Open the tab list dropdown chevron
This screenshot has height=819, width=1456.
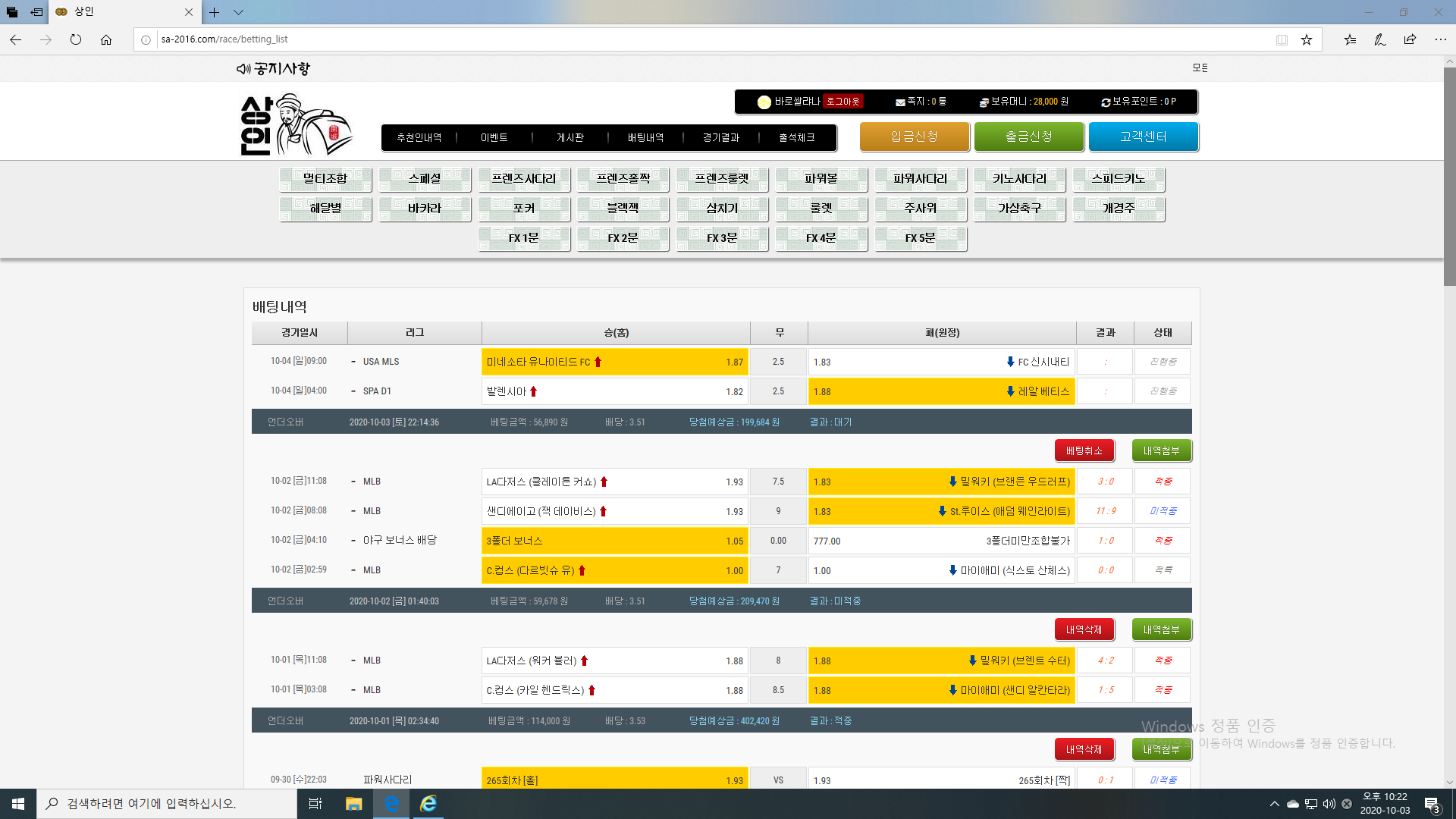click(x=238, y=12)
